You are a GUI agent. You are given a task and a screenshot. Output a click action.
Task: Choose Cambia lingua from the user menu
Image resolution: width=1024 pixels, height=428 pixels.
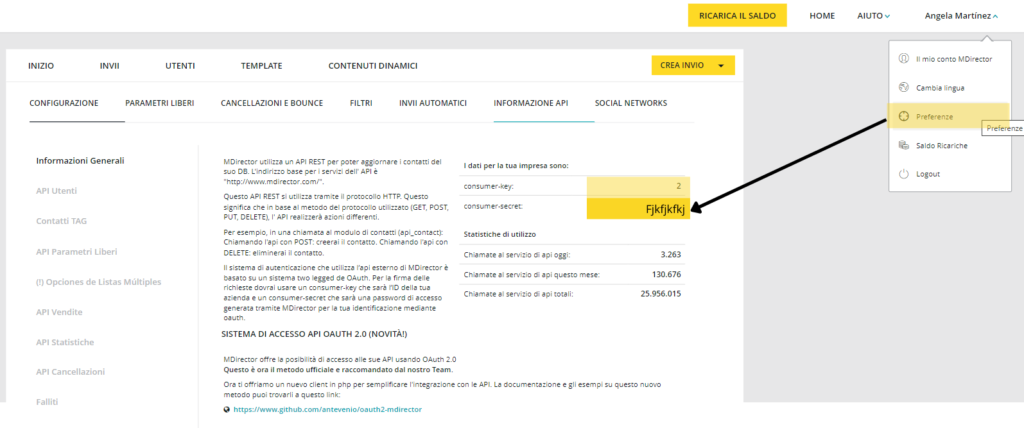(x=940, y=88)
